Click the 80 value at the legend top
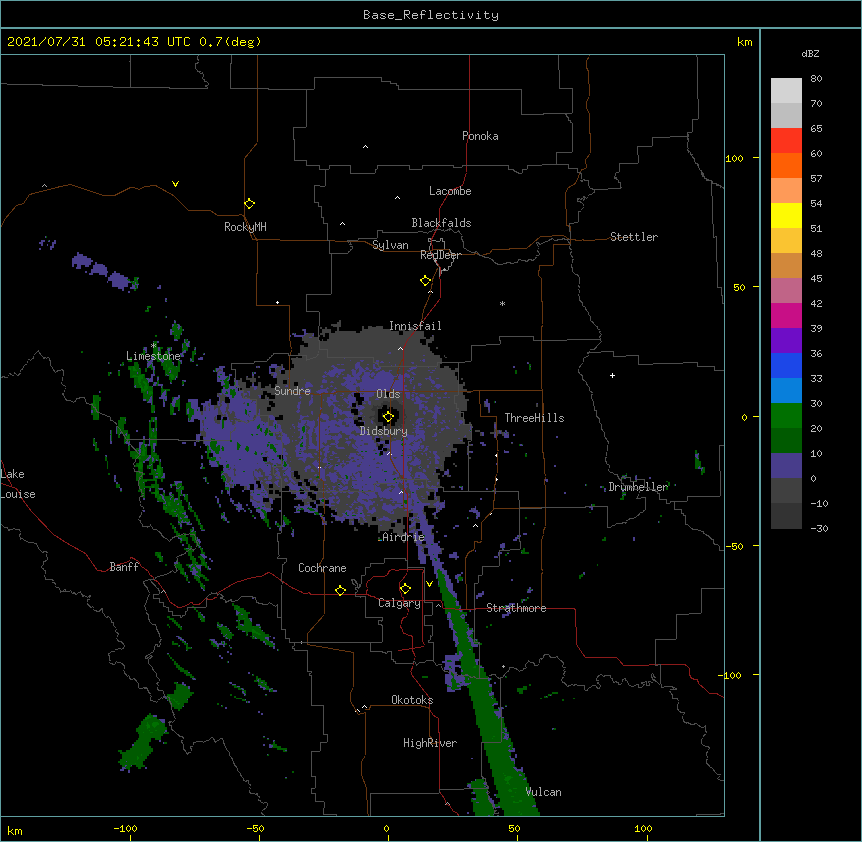The width and height of the screenshot is (862, 842). [x=816, y=79]
